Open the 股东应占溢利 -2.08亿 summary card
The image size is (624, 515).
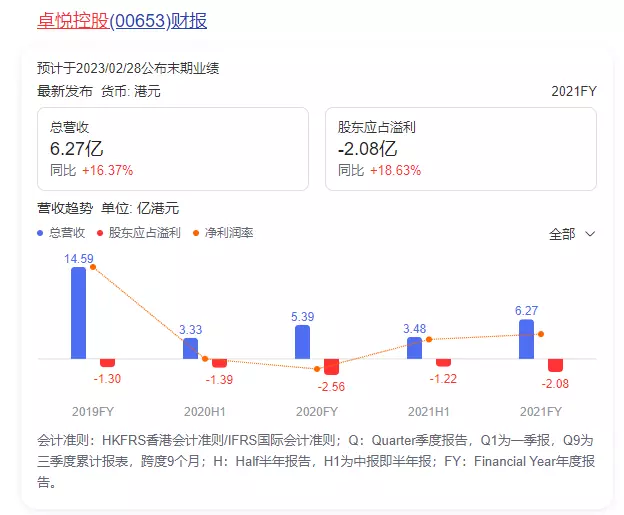point(461,149)
